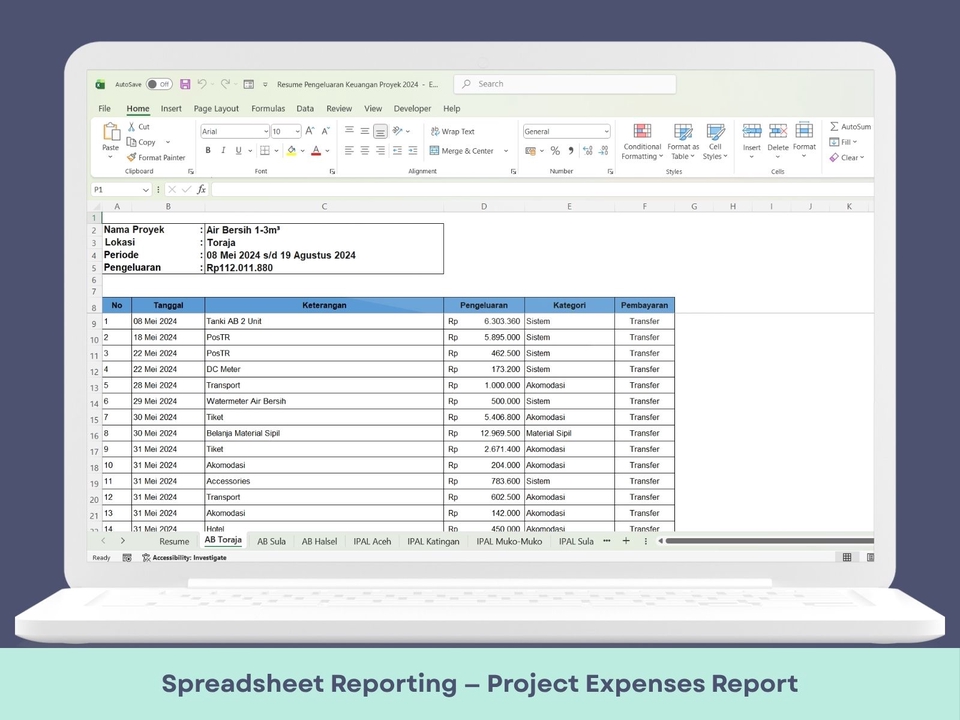The image size is (960, 720).
Task: Open the Formulas ribbon tab
Action: click(268, 109)
